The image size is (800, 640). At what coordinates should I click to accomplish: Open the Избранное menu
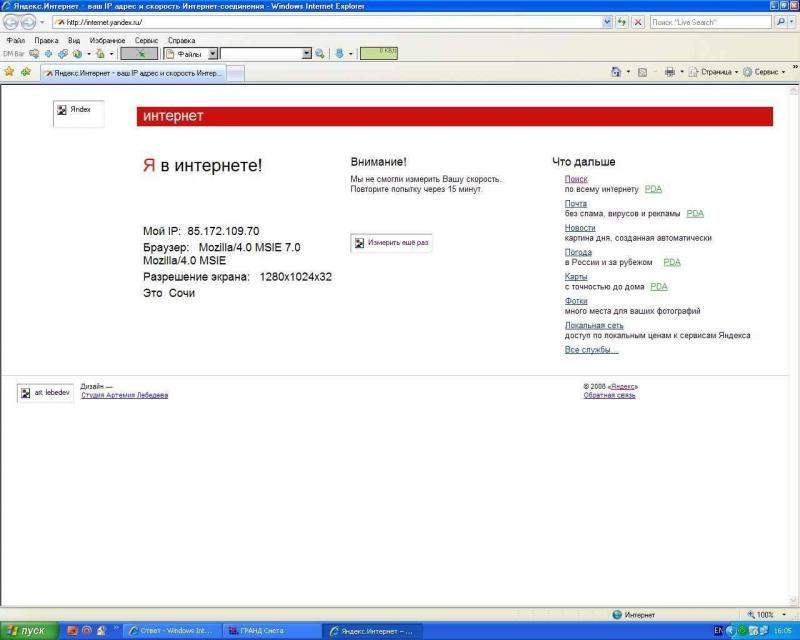pyautogui.click(x=107, y=40)
